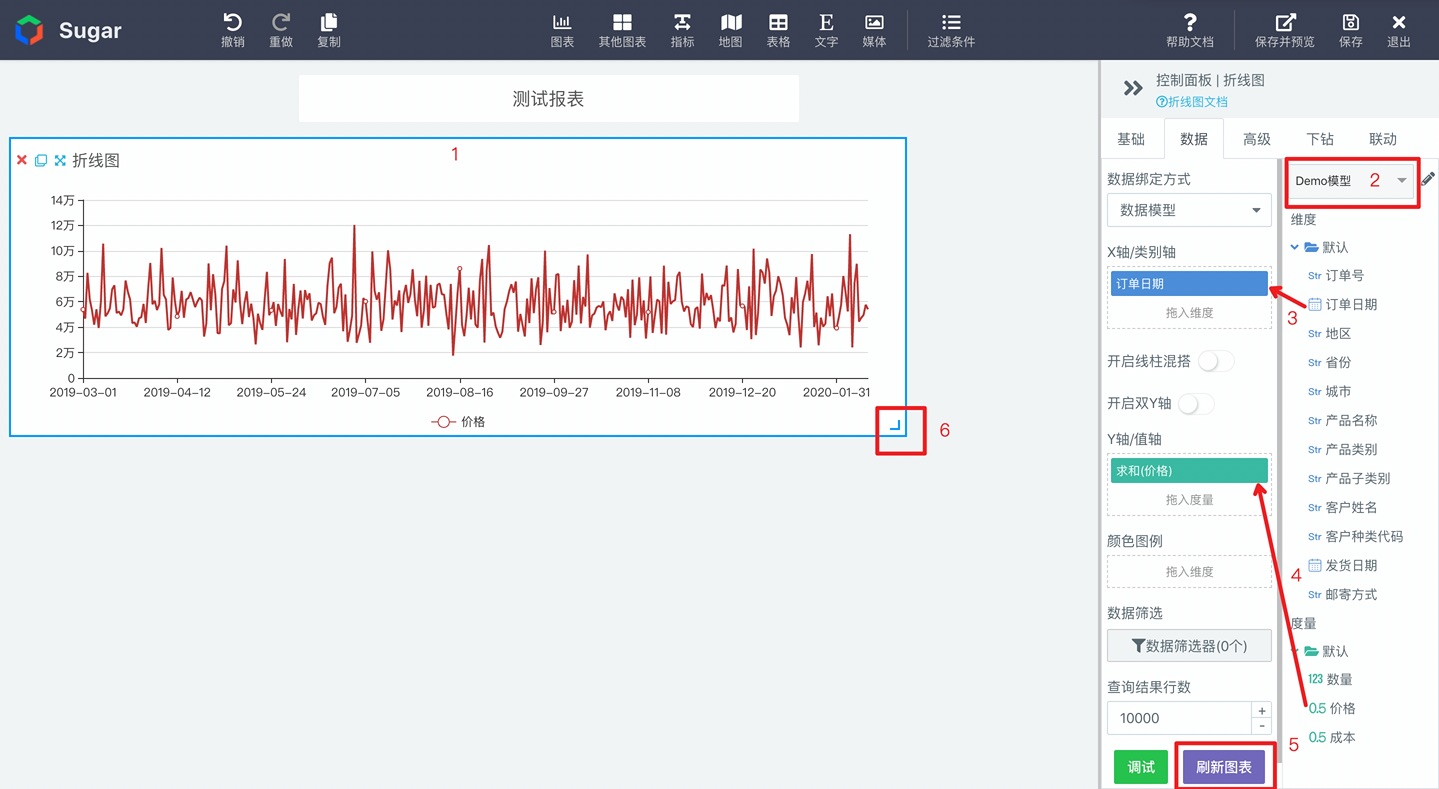Collapse the control panel with double-arrow icon
The image size is (1439, 789).
(x=1133, y=88)
